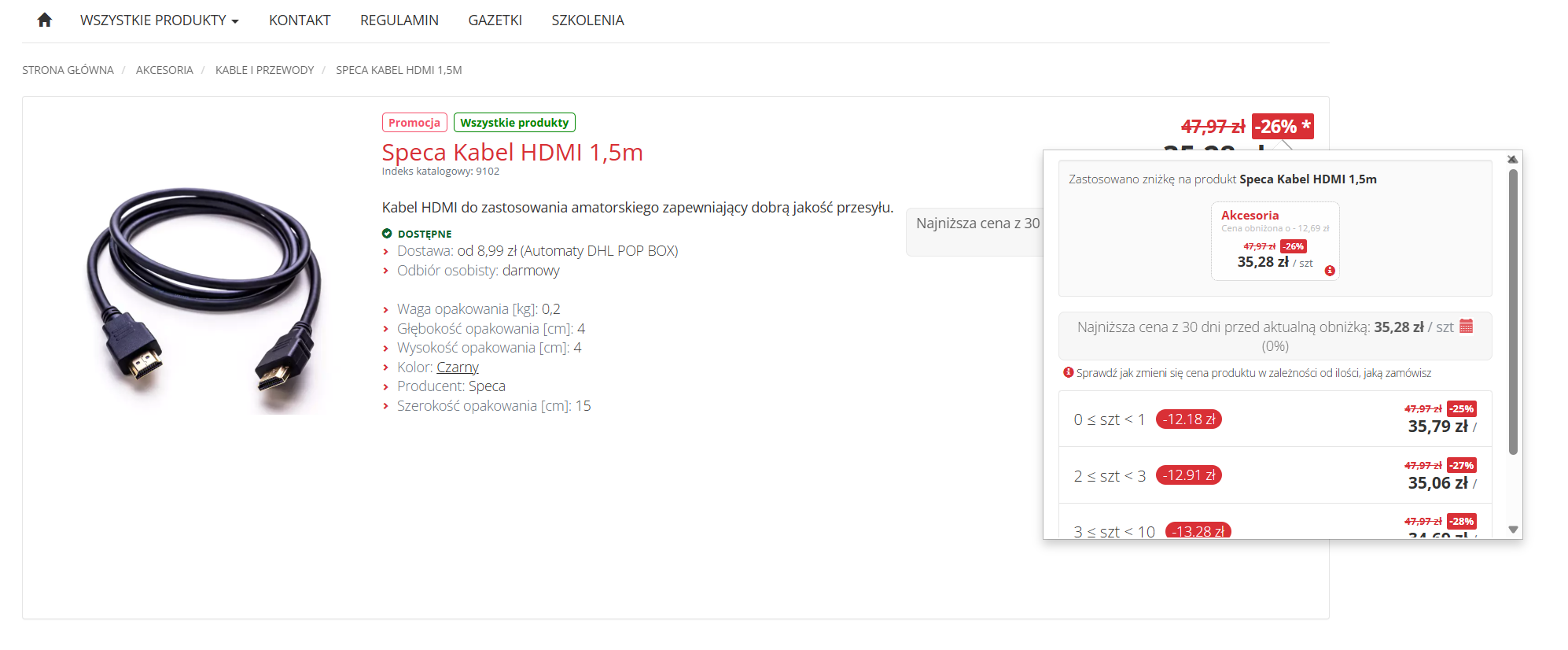1568x650 pixels.
Task: Click the '-27%' discount tag
Action: [x=1462, y=466]
